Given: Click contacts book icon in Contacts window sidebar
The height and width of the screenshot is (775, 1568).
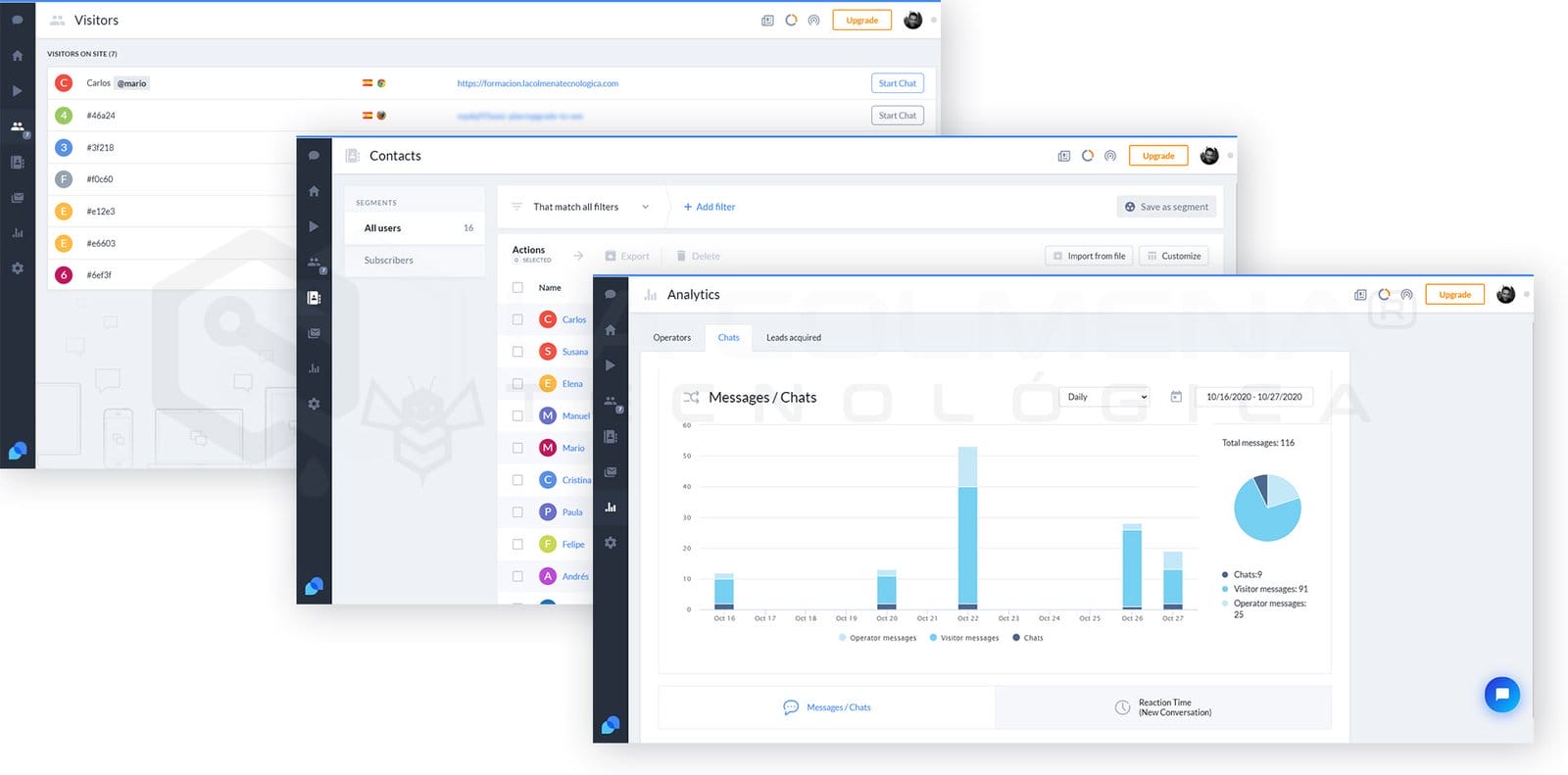Looking at the screenshot, I should pos(314,298).
